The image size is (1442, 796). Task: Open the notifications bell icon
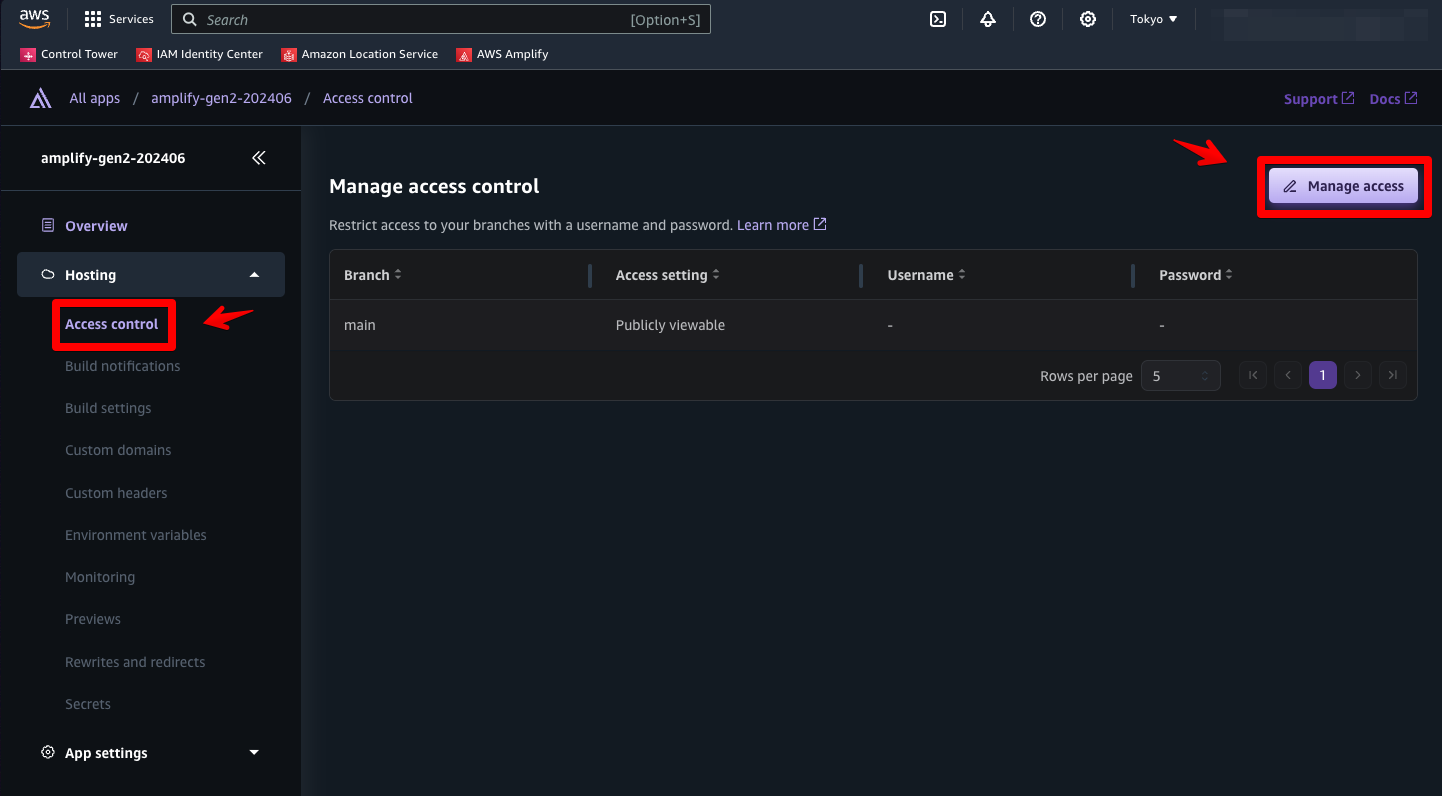988,19
